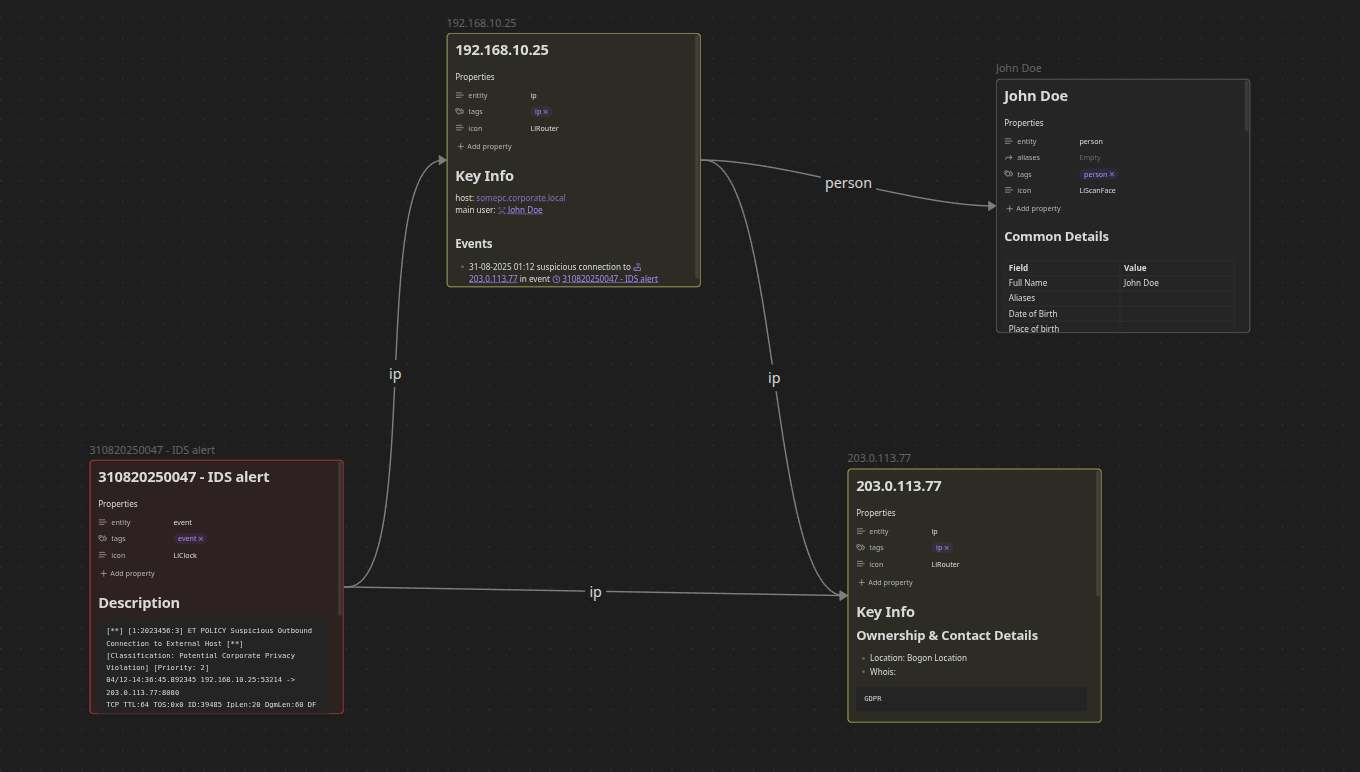Click the tags icon in 192.168.10.25 properties
Viewport: 1360px width, 772px height.
[x=460, y=111]
